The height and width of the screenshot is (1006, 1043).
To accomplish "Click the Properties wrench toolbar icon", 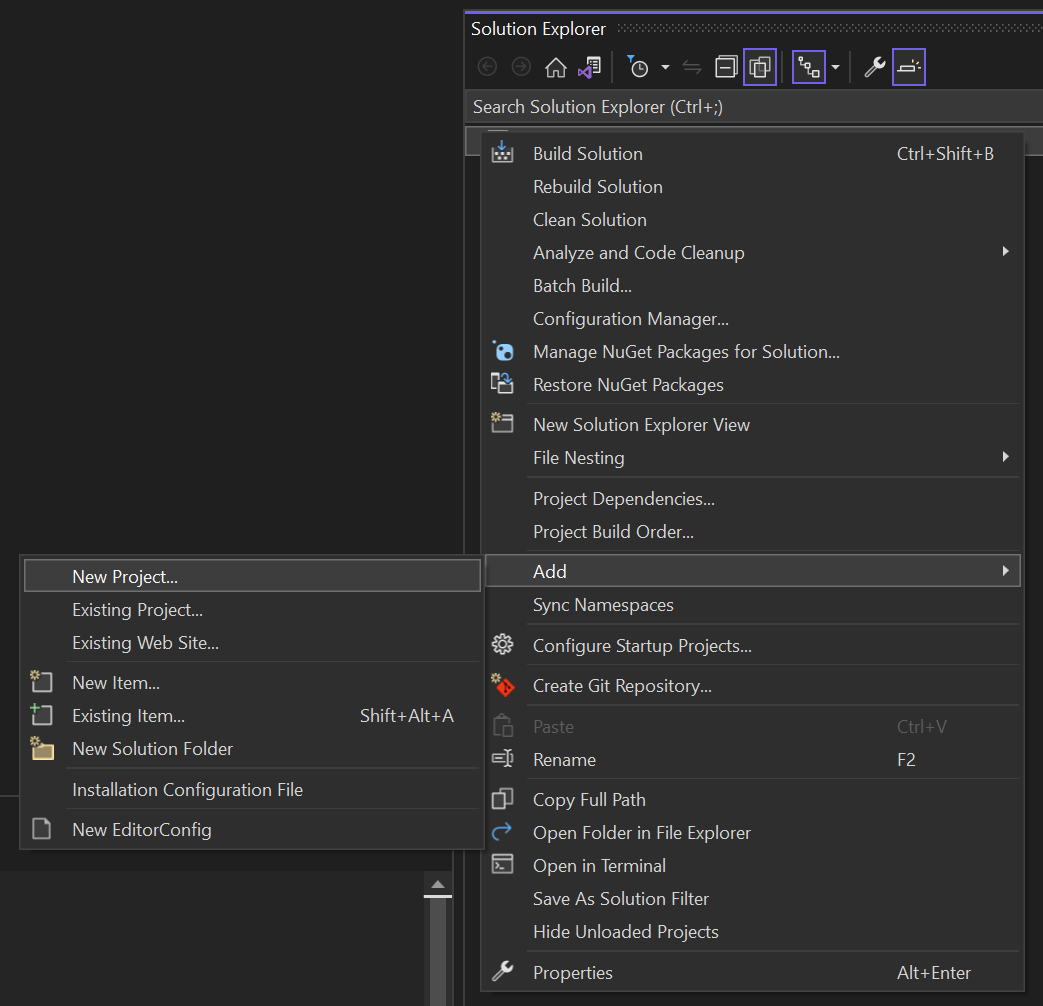I will click(x=875, y=67).
